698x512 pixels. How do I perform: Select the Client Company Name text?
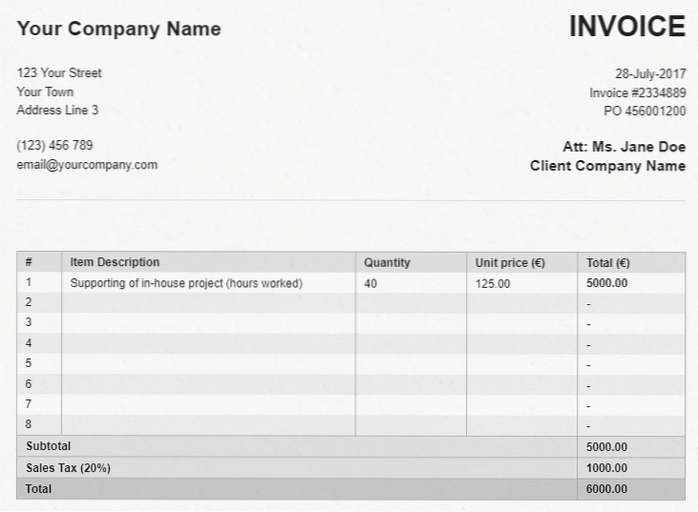[x=607, y=166]
